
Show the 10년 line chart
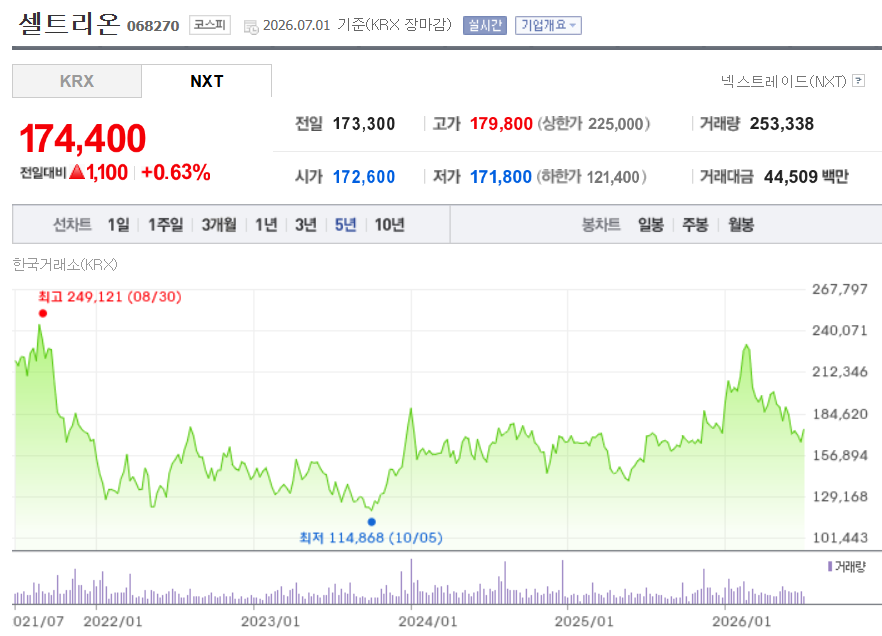click(389, 225)
